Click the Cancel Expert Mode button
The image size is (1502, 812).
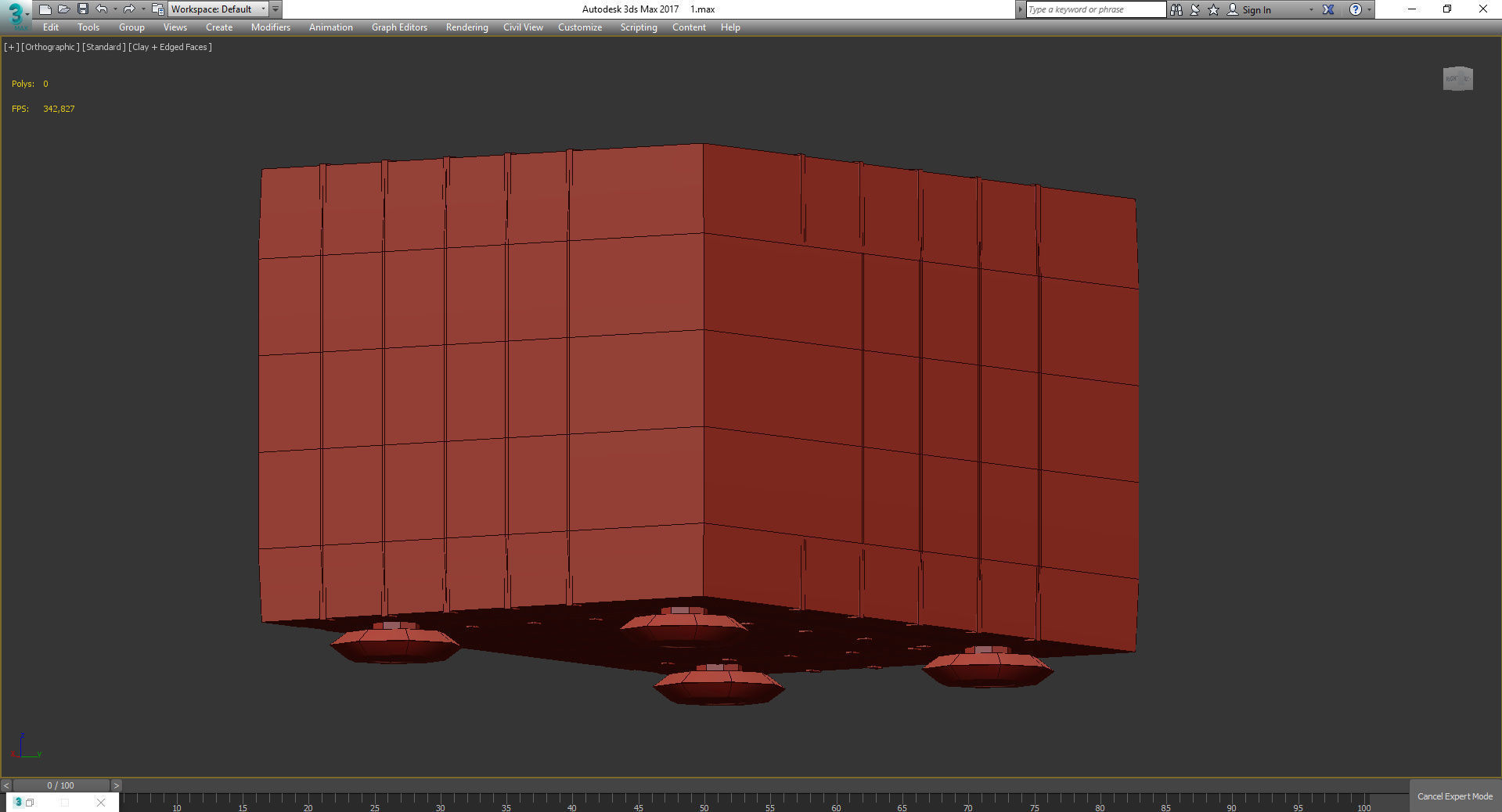tap(1455, 796)
